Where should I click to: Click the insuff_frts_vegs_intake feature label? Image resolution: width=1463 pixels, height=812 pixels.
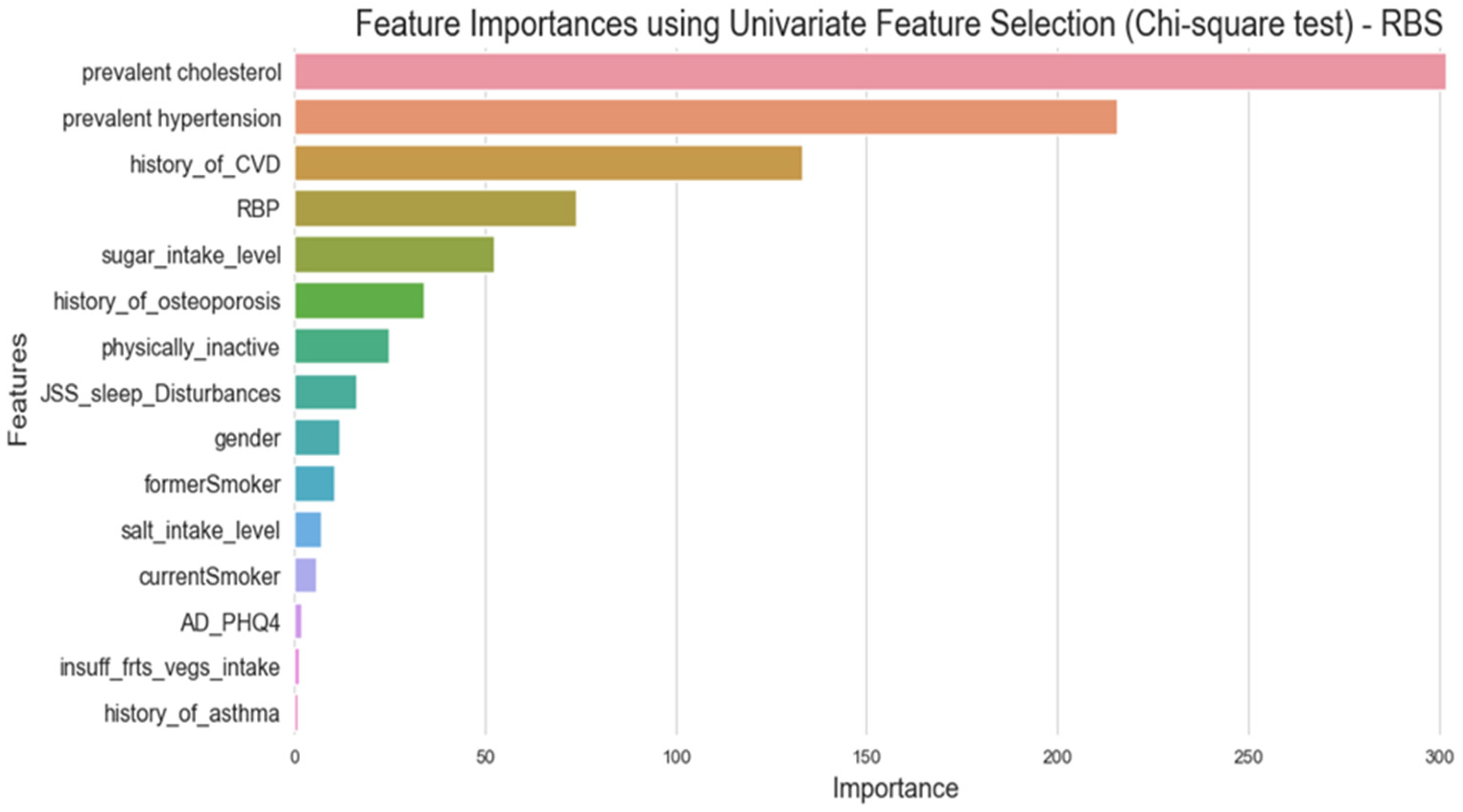170,667
